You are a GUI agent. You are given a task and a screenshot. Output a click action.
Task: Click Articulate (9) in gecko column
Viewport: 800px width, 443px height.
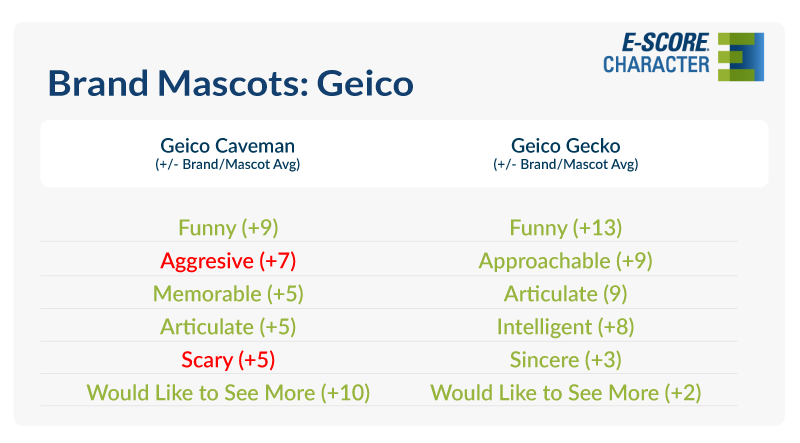point(565,294)
